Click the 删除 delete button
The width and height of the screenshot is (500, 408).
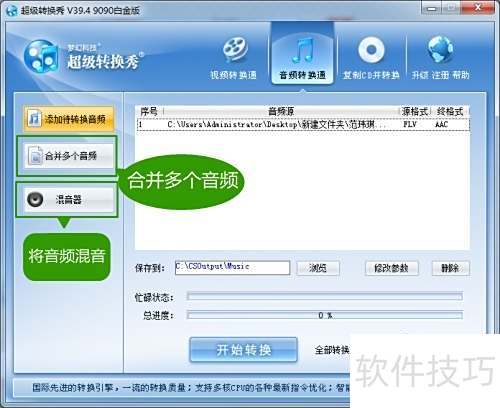450,268
